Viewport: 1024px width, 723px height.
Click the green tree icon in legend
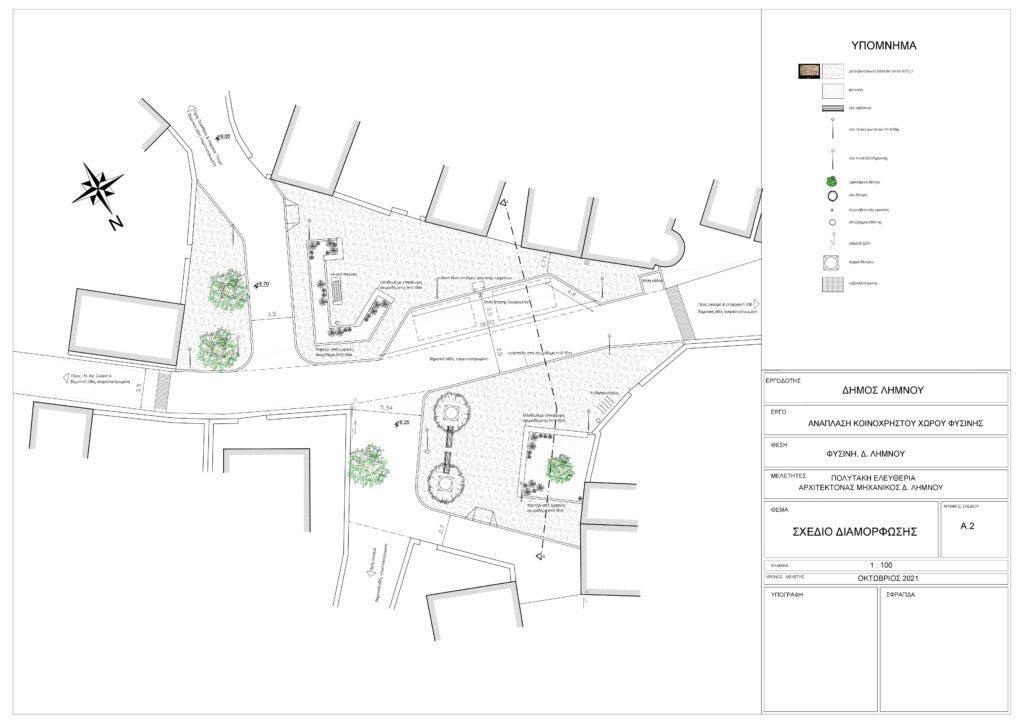[831, 182]
